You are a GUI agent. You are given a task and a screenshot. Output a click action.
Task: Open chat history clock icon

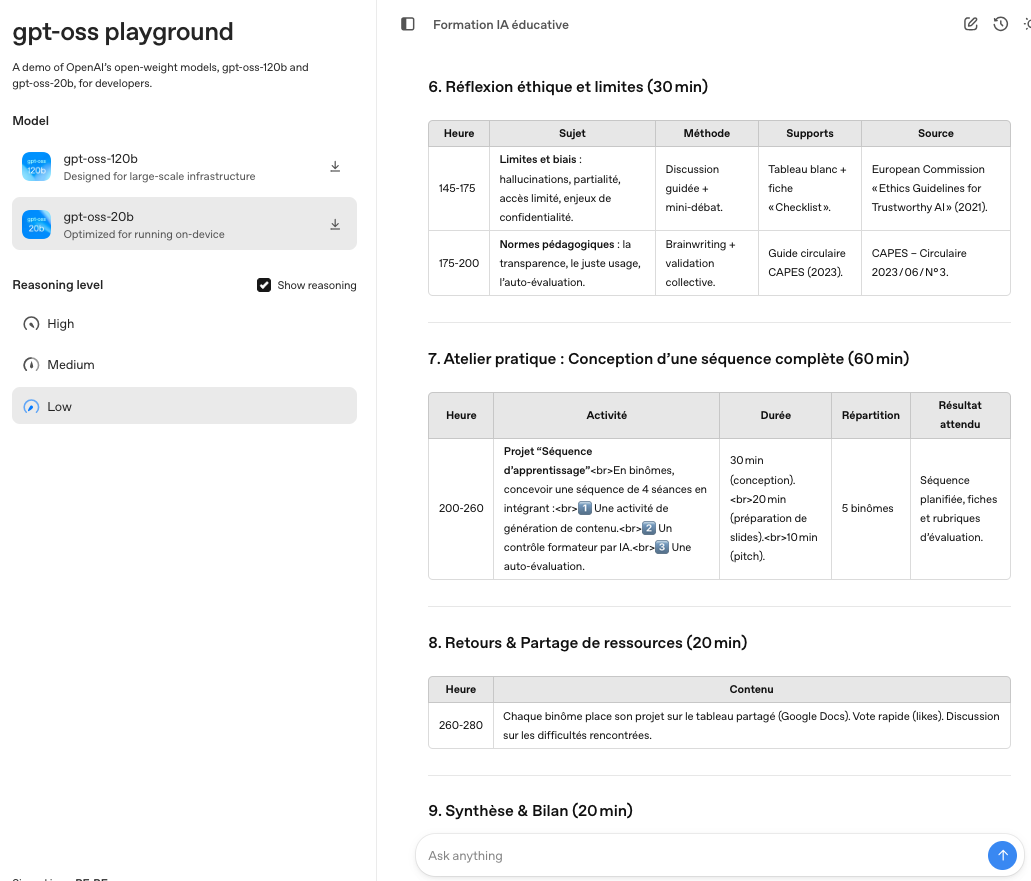pyautogui.click(x=1000, y=24)
